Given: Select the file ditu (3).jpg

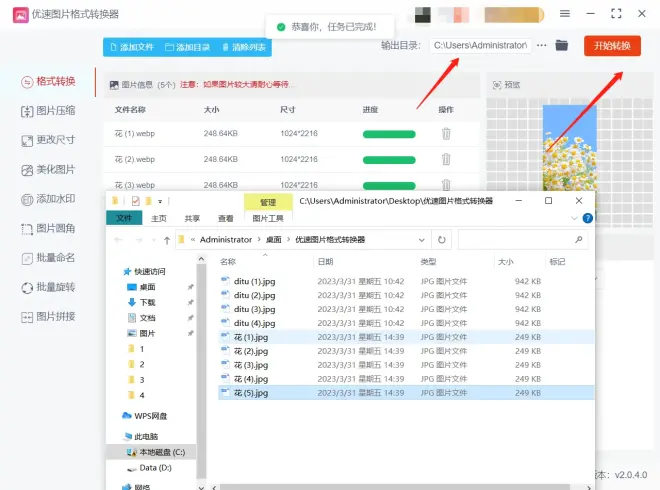Looking at the screenshot, I should coord(254,309).
